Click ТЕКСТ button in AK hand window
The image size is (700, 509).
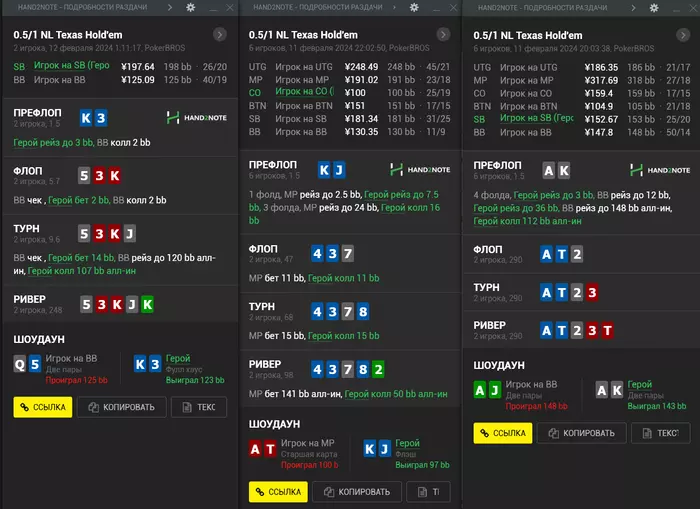(x=661, y=433)
